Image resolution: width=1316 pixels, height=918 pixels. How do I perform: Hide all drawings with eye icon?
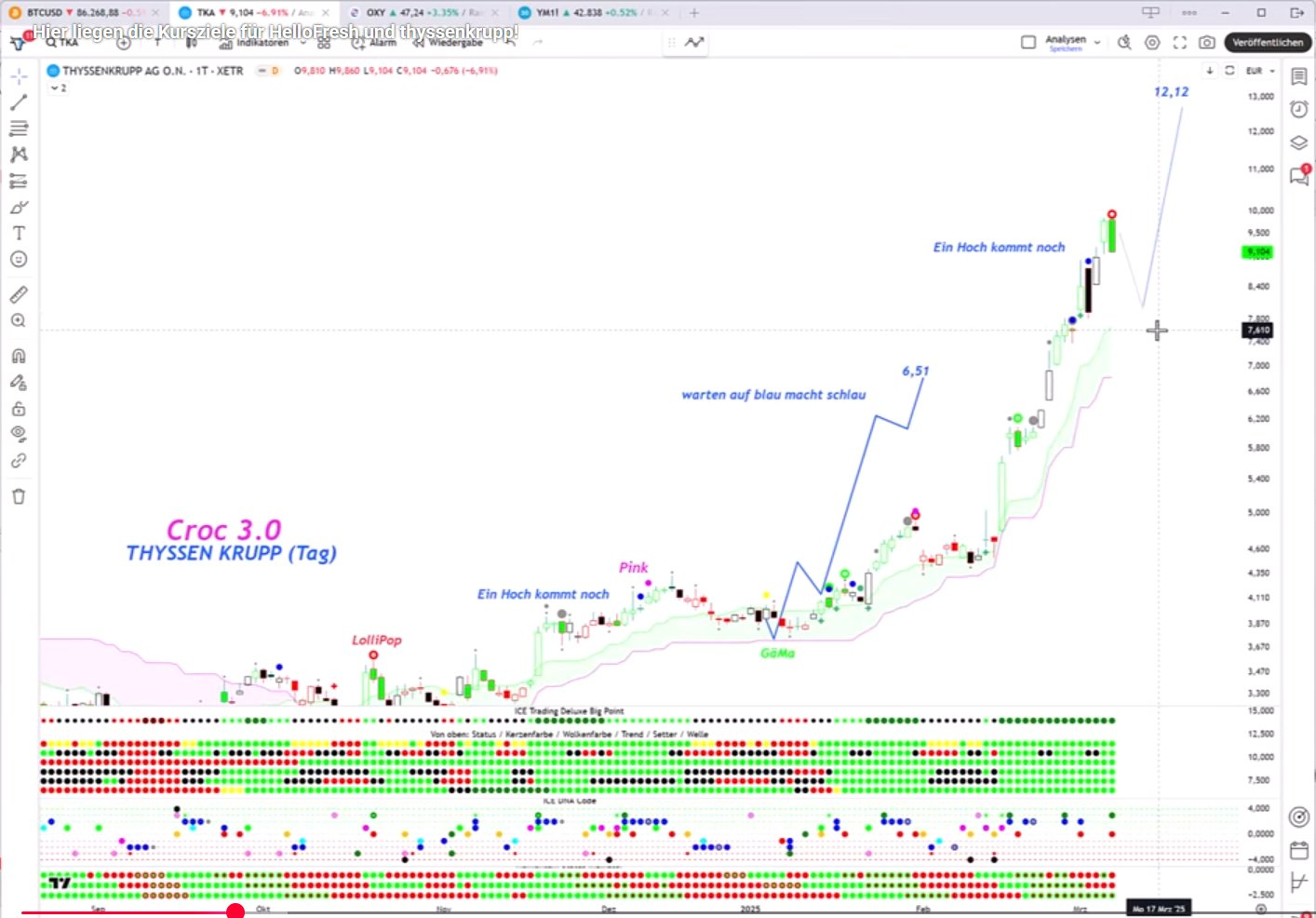click(x=19, y=433)
